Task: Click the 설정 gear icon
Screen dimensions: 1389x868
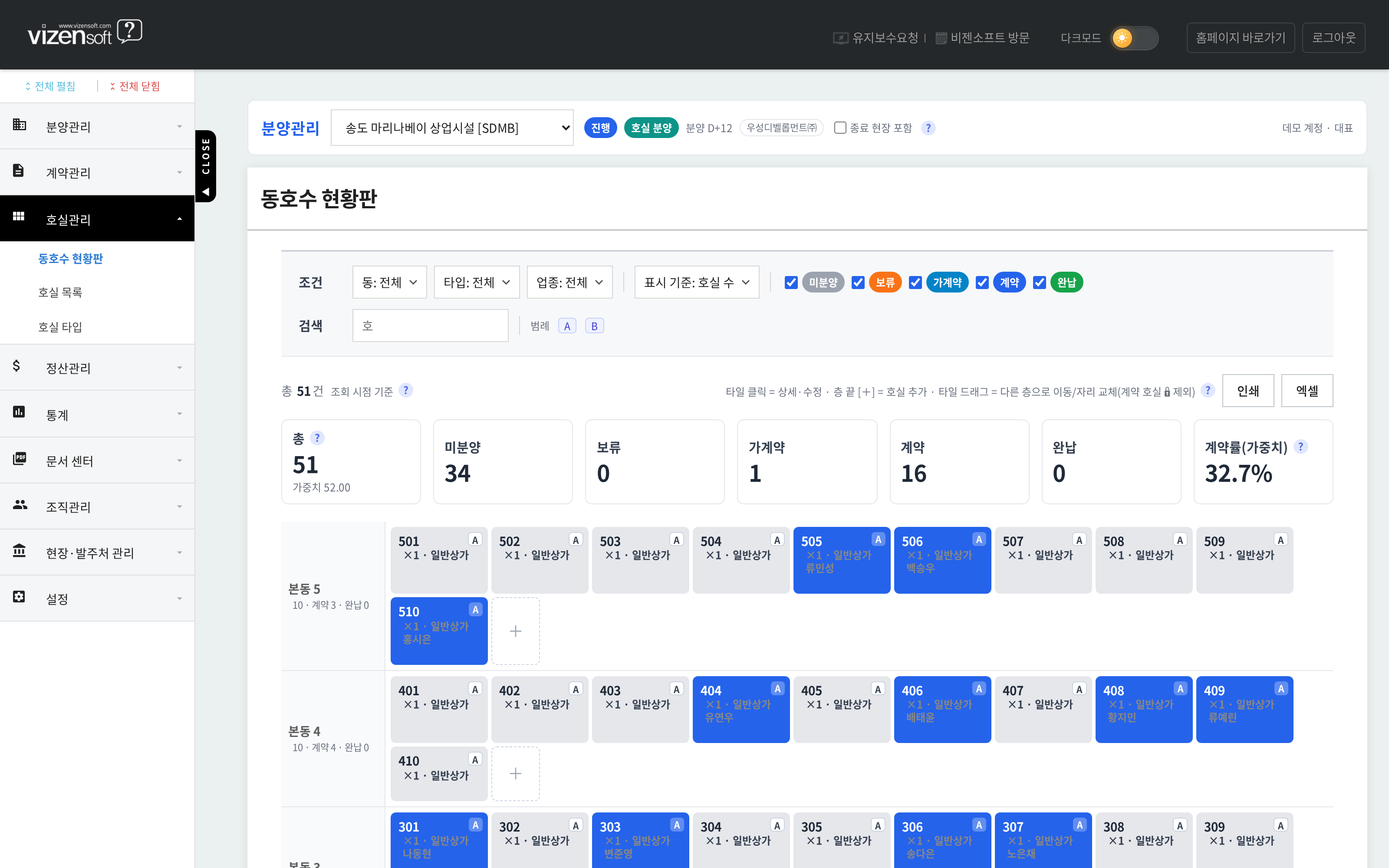Action: click(19, 596)
